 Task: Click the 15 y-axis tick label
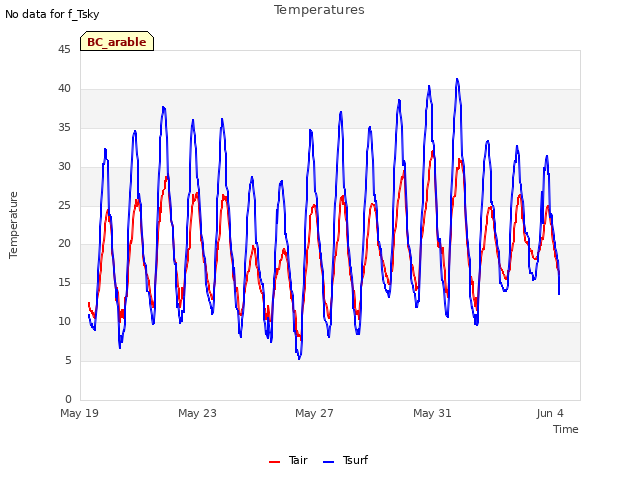[x=64, y=282]
